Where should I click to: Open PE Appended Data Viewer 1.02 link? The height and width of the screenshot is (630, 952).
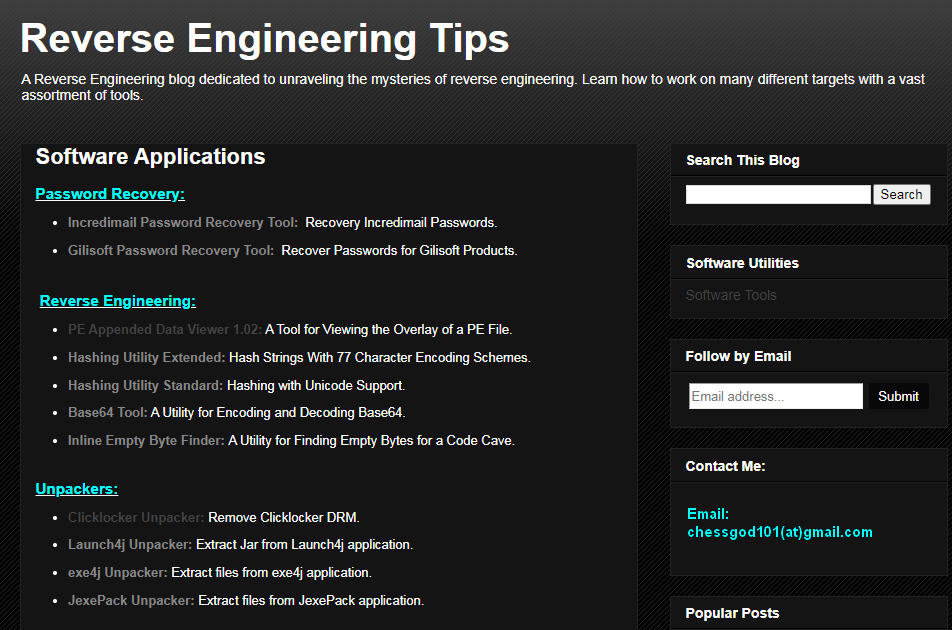pyautogui.click(x=164, y=329)
